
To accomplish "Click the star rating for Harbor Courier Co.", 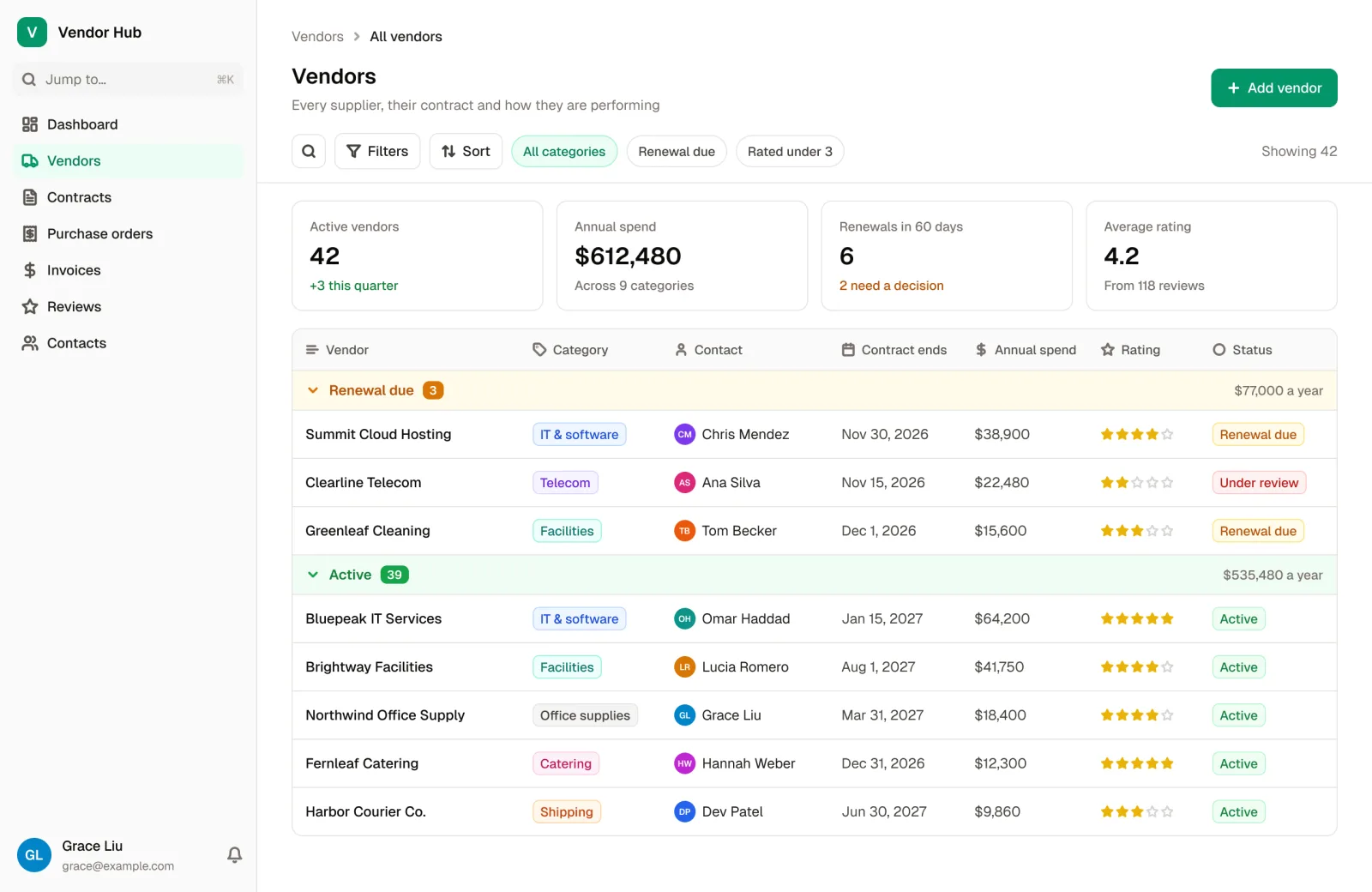I will click(1137, 811).
